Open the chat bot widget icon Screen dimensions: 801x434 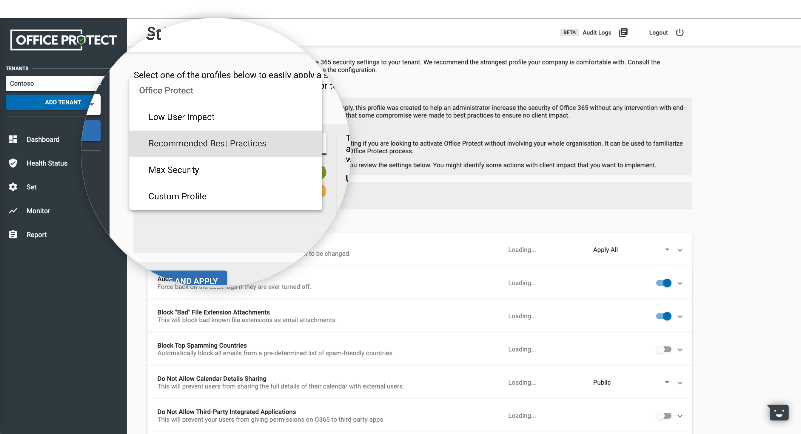[777, 412]
